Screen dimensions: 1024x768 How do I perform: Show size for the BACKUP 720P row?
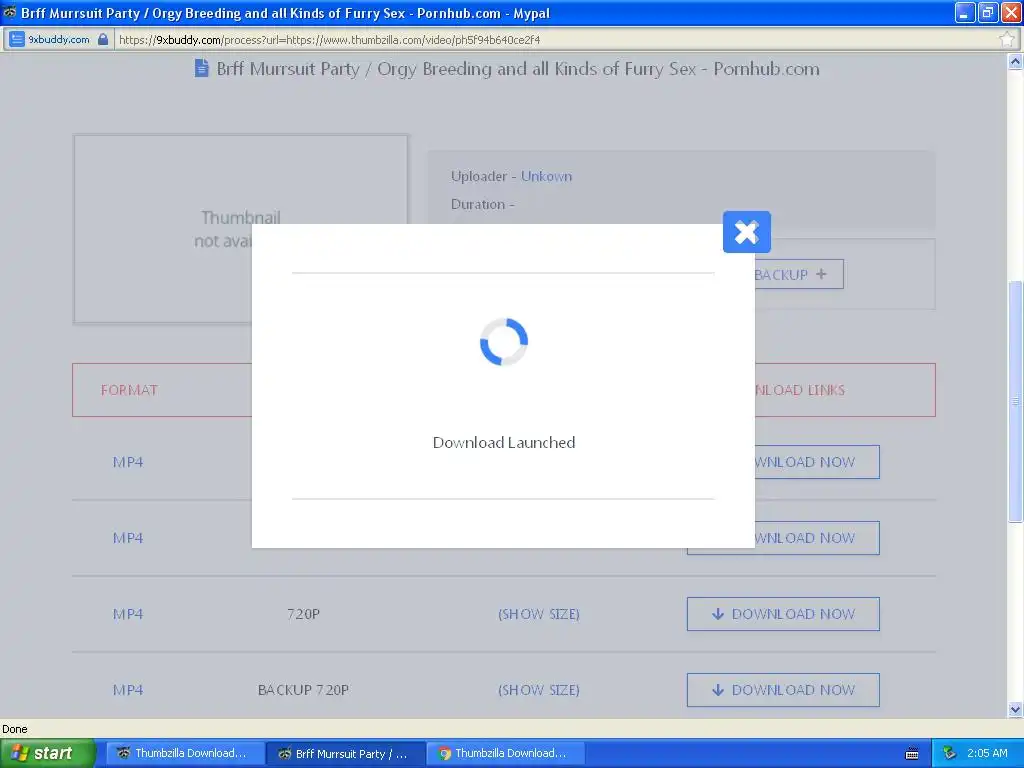(539, 690)
